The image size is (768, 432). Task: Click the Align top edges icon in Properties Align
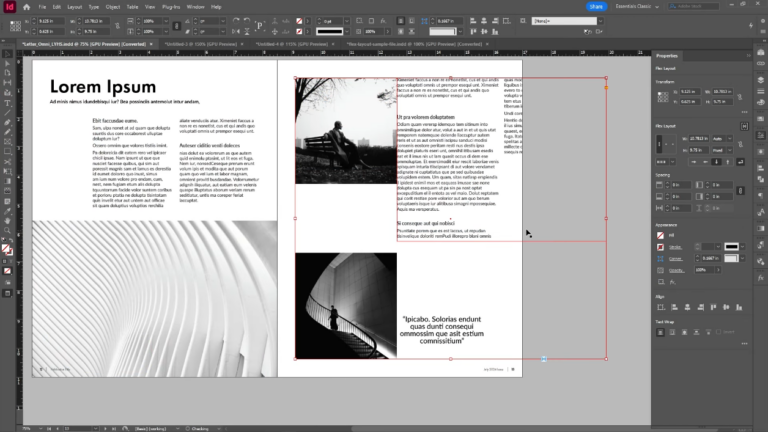click(x=713, y=307)
